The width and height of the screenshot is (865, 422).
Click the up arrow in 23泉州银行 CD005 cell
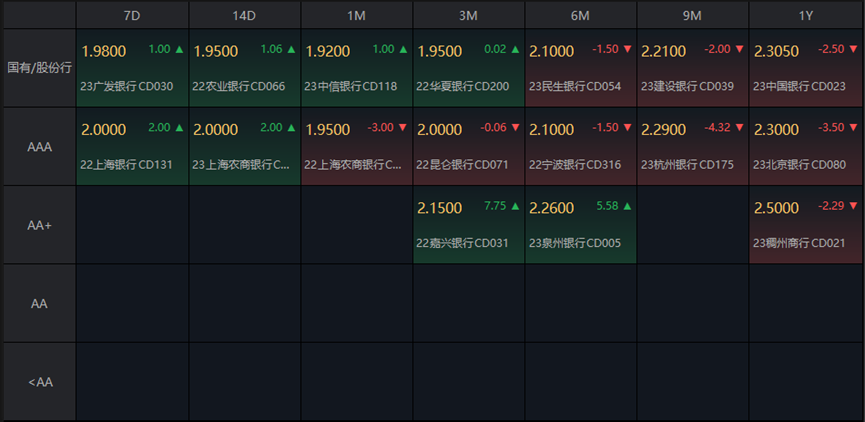[627, 206]
